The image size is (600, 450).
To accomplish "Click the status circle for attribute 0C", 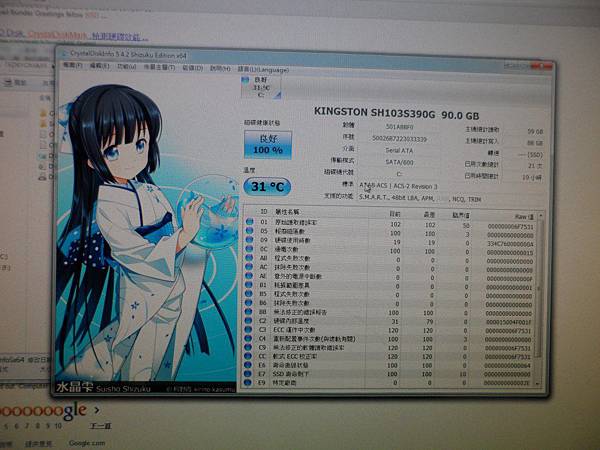I will (x=249, y=248).
